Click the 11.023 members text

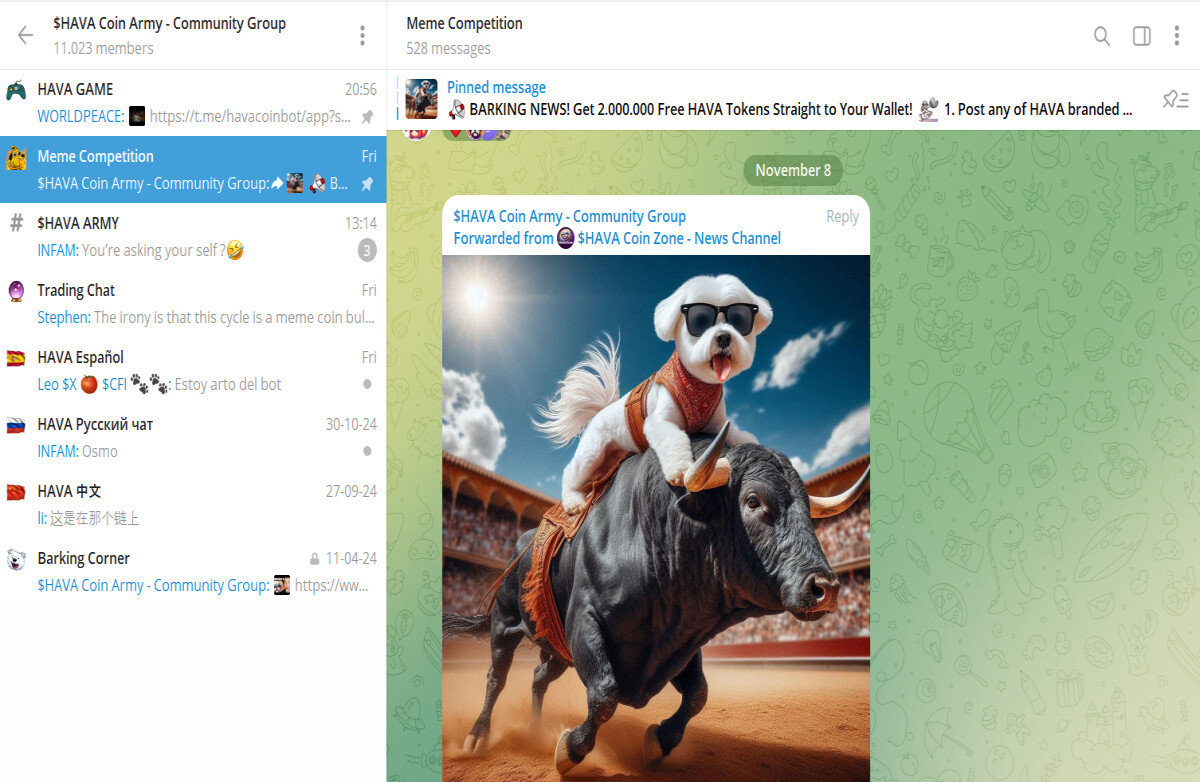(104, 48)
